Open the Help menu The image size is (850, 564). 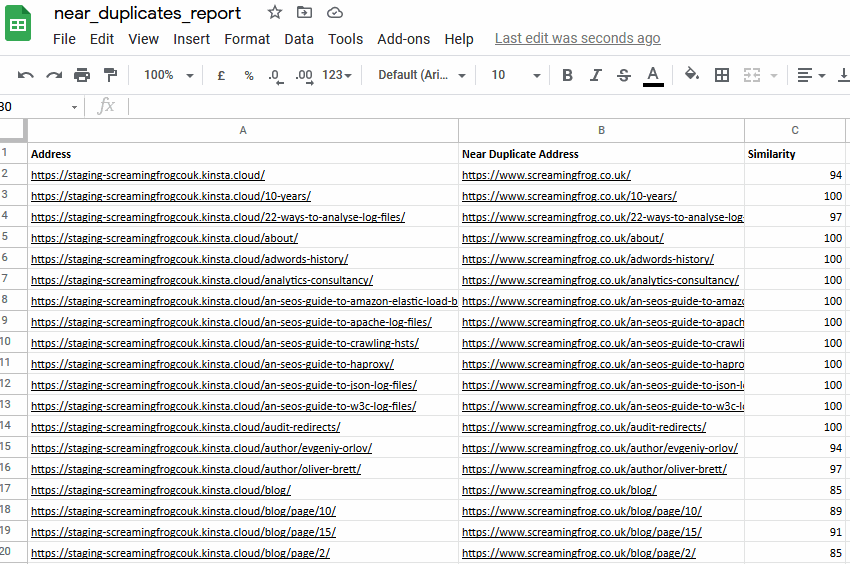coord(459,39)
